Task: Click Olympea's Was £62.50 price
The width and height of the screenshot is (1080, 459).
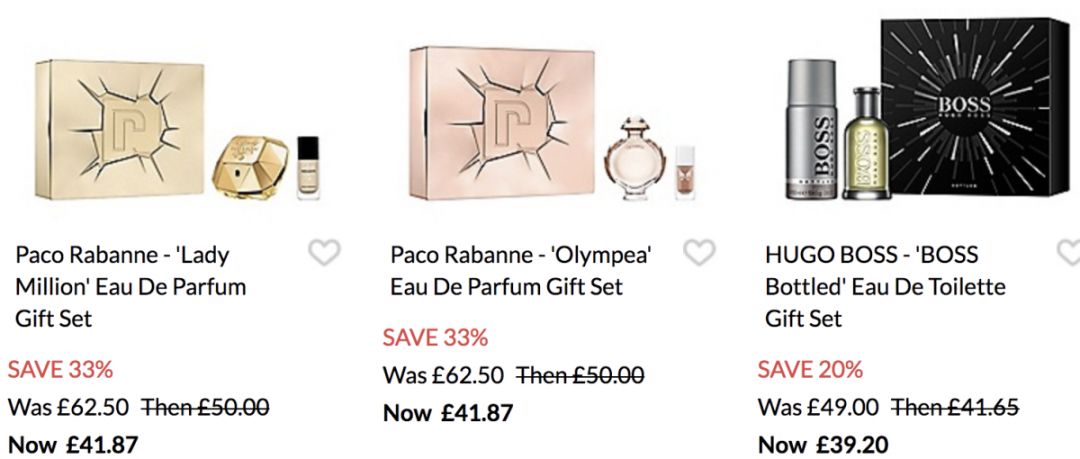Action: tap(443, 375)
